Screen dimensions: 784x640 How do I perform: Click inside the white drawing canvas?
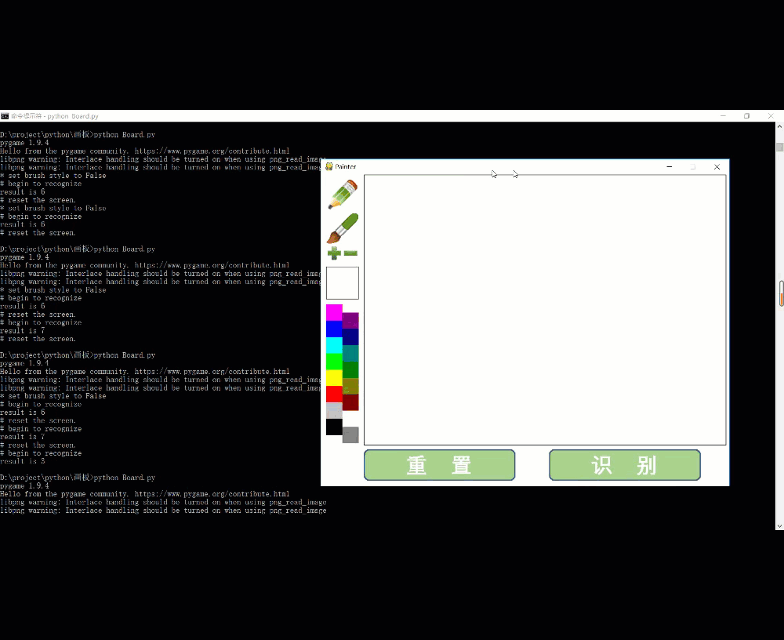545,310
